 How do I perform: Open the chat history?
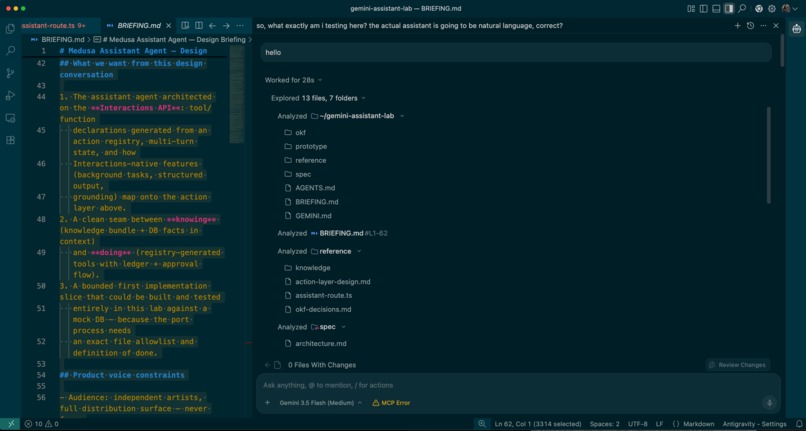(x=750, y=25)
